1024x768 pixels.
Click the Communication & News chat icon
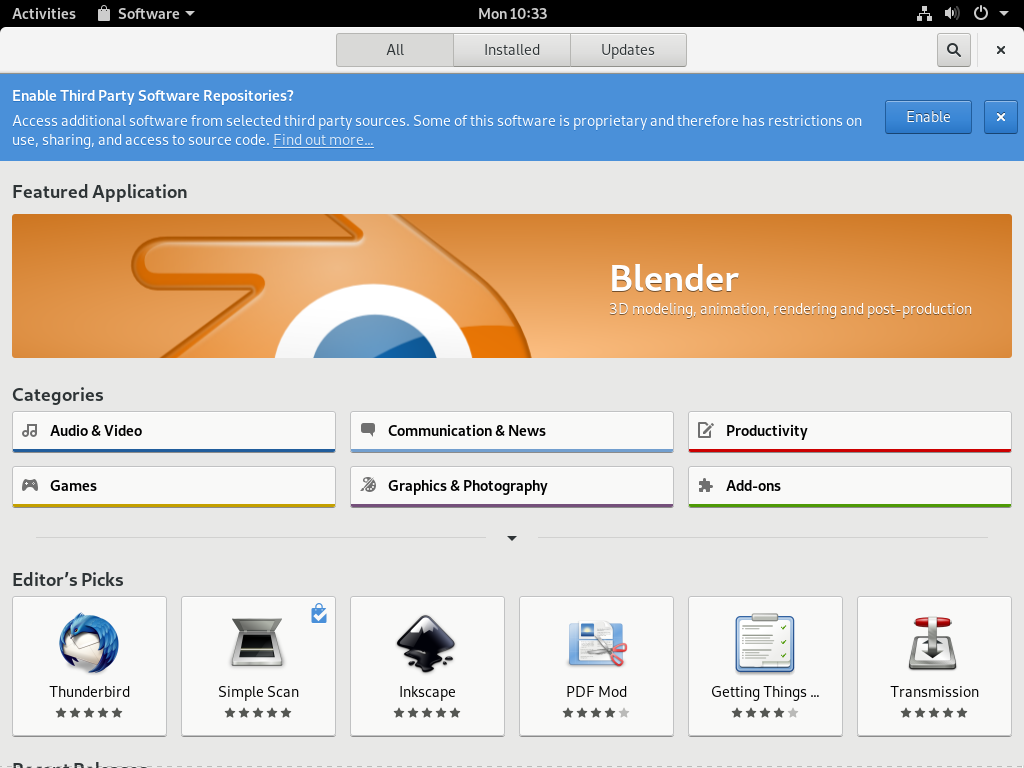point(368,430)
